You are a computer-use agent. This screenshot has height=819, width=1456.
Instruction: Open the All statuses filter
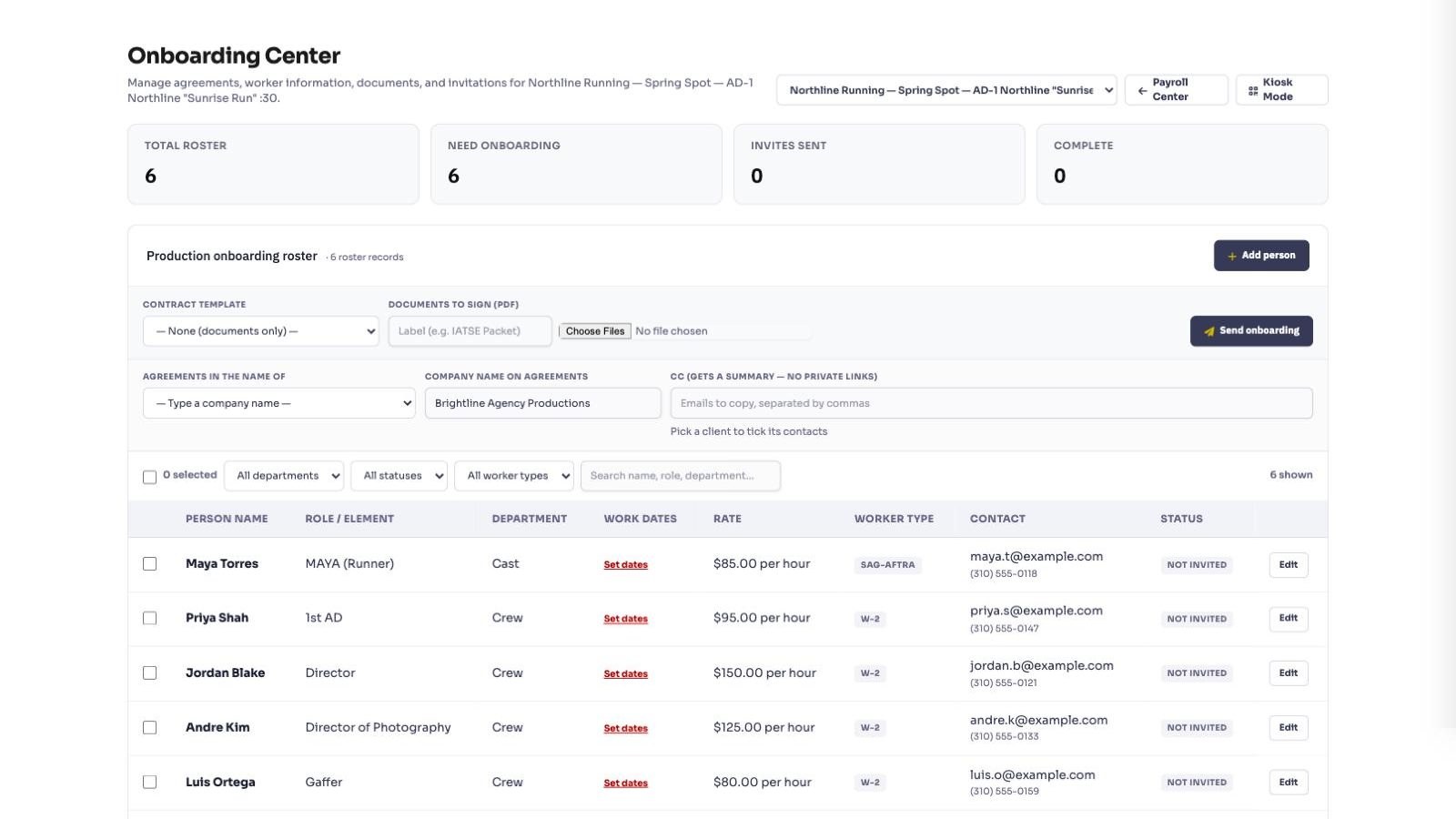pos(399,476)
